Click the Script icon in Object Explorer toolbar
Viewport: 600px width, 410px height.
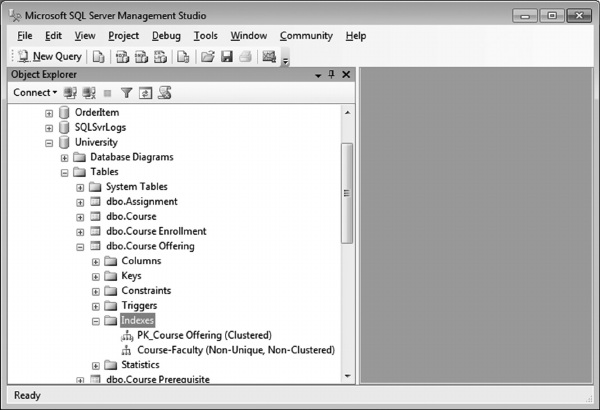[165, 93]
